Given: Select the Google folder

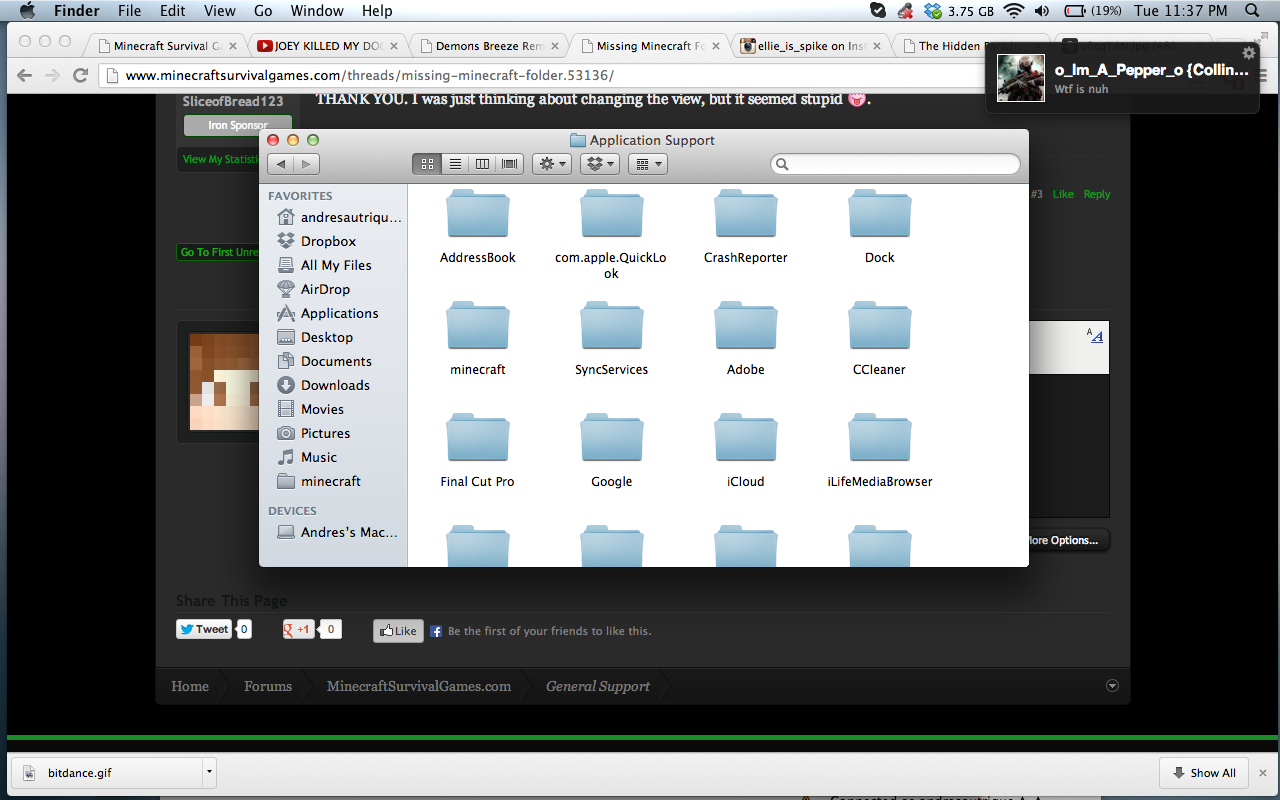Looking at the screenshot, I should coord(611,438).
